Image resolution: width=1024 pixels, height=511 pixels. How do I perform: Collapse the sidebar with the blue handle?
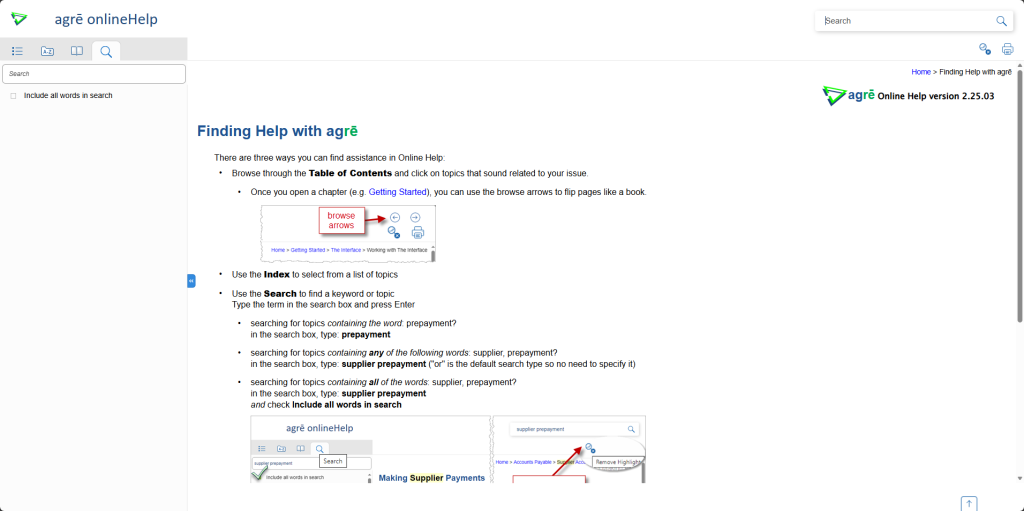(191, 281)
